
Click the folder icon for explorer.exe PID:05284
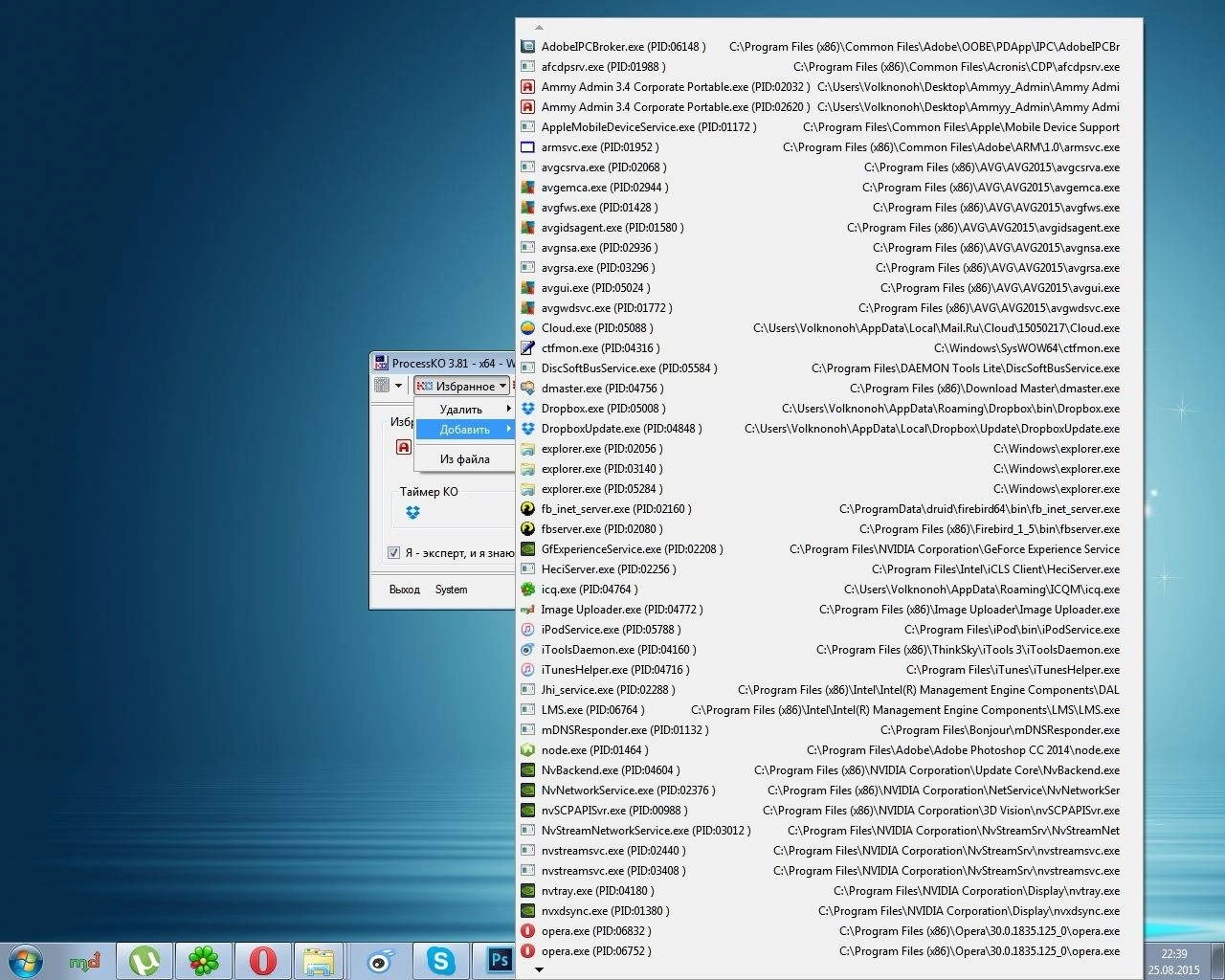pos(527,488)
